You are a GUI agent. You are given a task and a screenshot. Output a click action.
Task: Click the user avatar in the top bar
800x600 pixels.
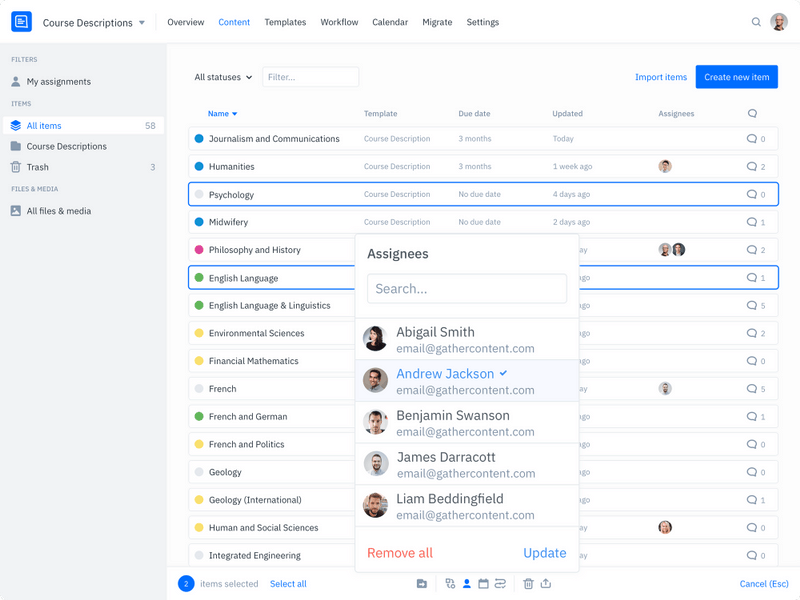point(779,21)
